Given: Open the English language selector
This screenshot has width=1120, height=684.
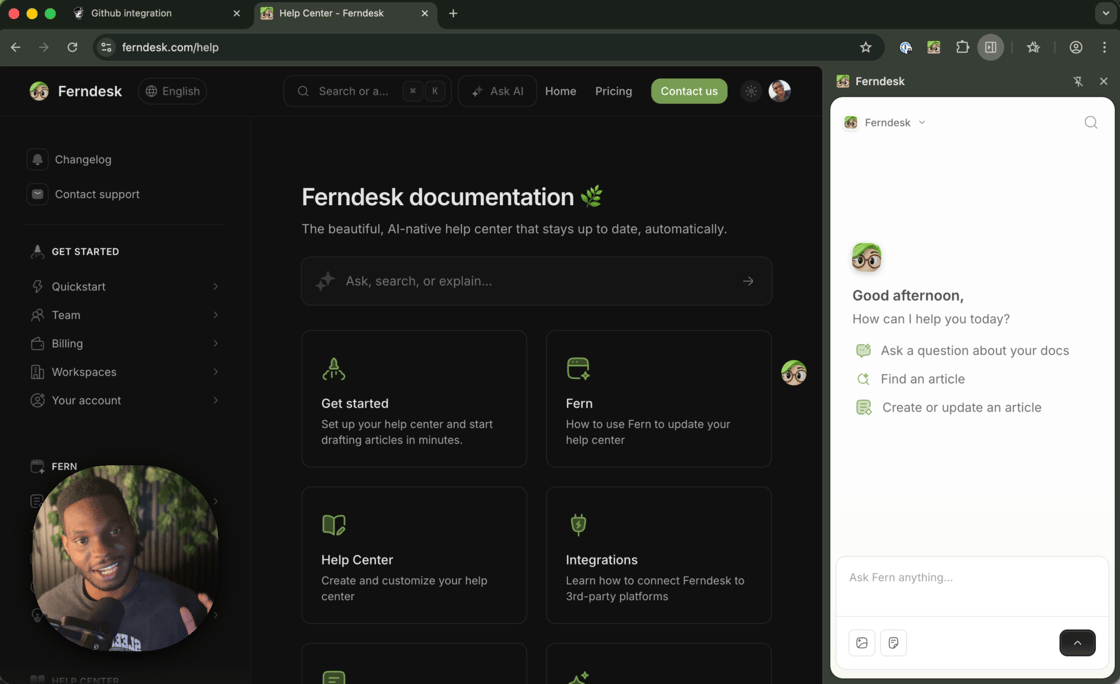Looking at the screenshot, I should click(x=172, y=91).
